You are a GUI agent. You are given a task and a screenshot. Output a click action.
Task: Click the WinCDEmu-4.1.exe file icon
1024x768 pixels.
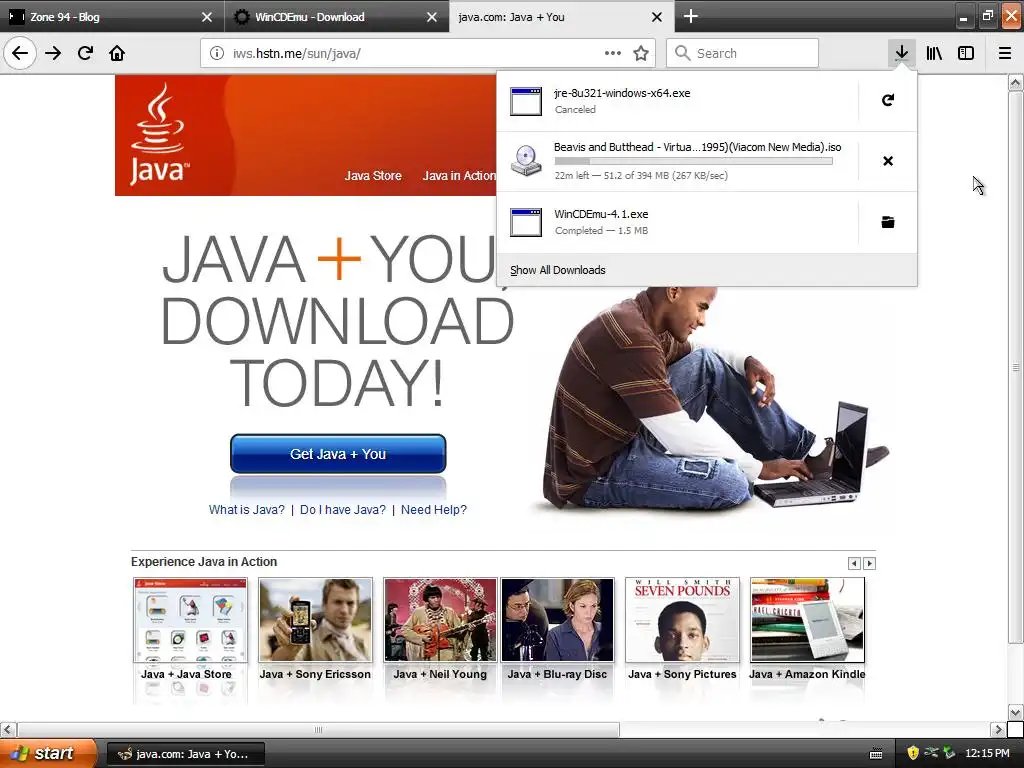(x=526, y=222)
